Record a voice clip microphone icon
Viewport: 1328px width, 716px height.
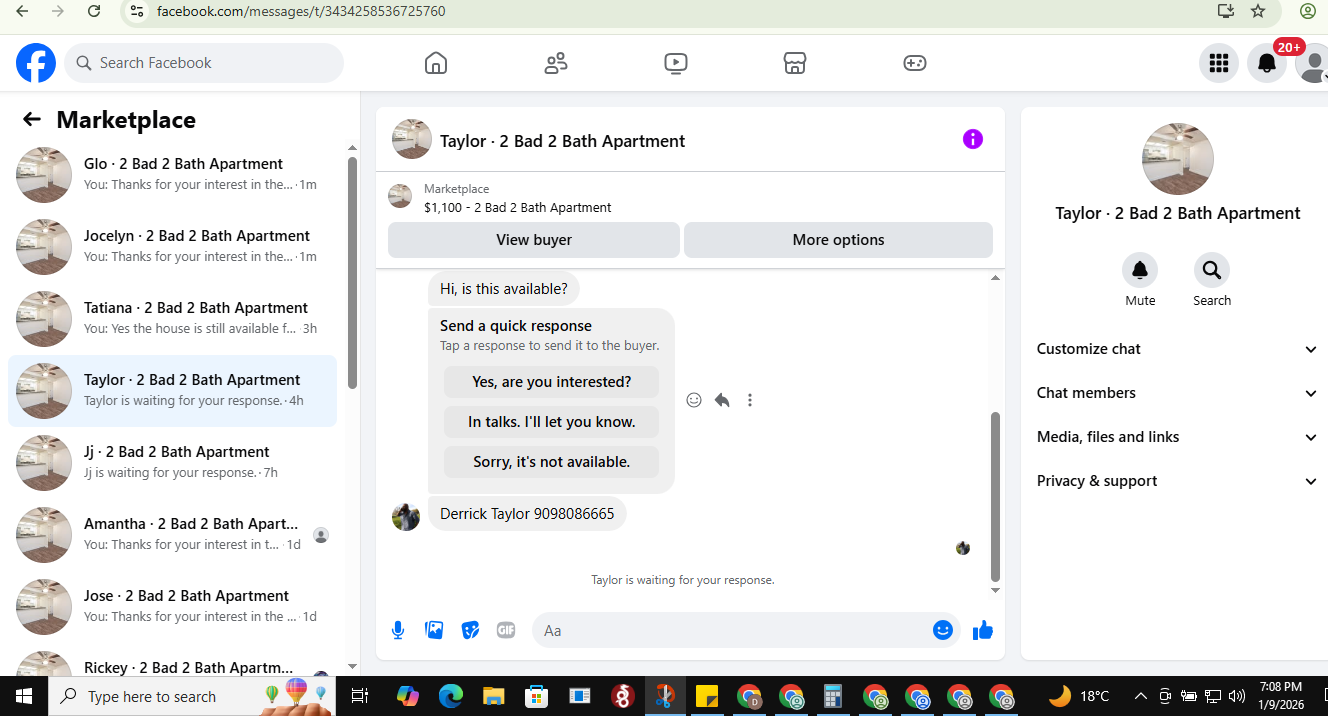tap(398, 630)
